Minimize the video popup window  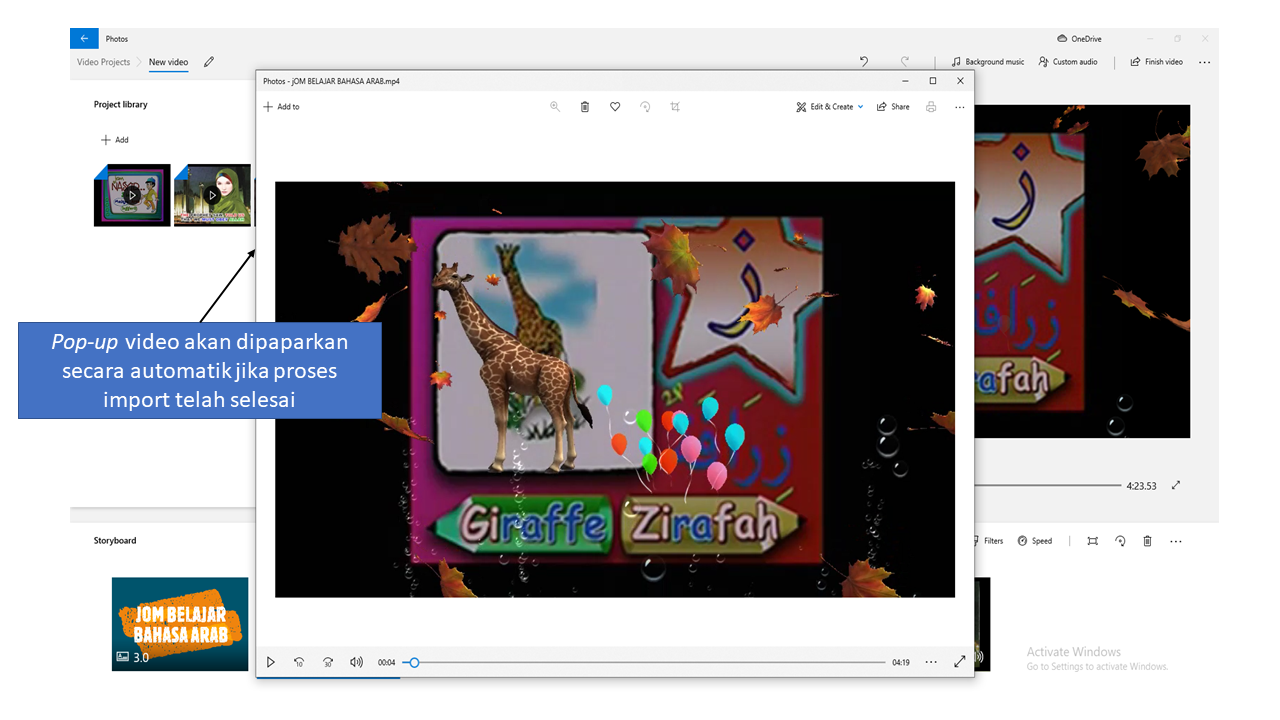click(x=906, y=81)
